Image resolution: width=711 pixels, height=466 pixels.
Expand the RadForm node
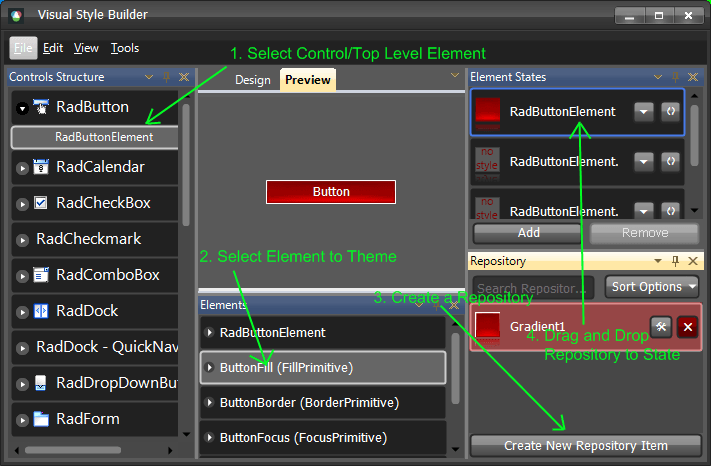[22, 420]
